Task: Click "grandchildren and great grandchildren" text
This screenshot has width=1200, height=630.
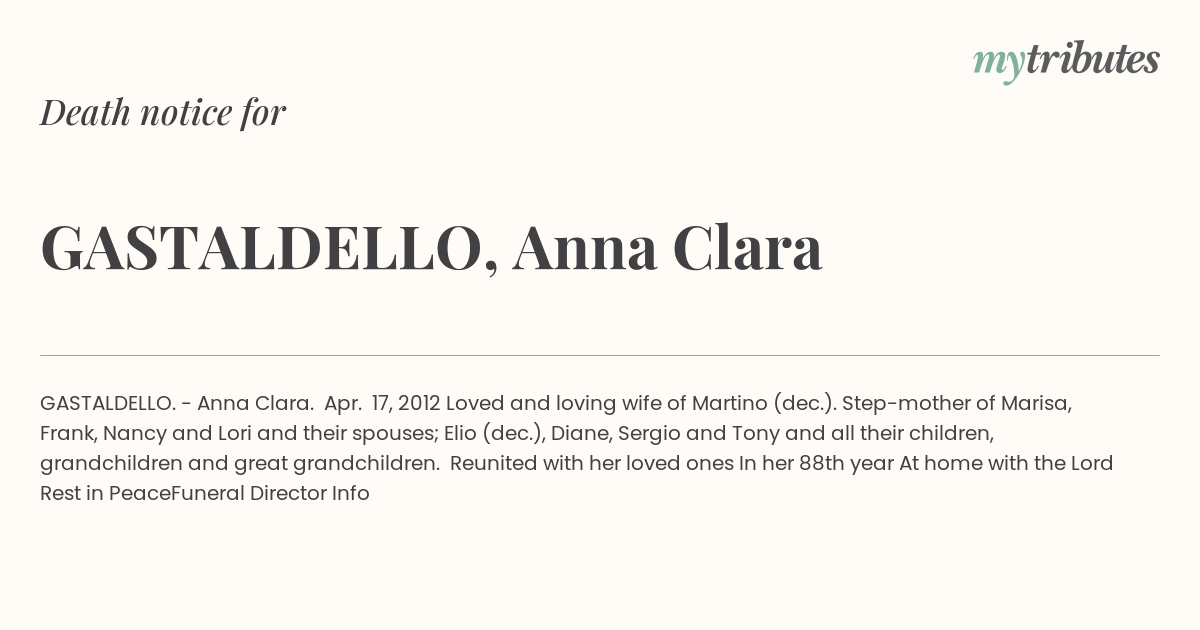Action: pyautogui.click(x=240, y=463)
